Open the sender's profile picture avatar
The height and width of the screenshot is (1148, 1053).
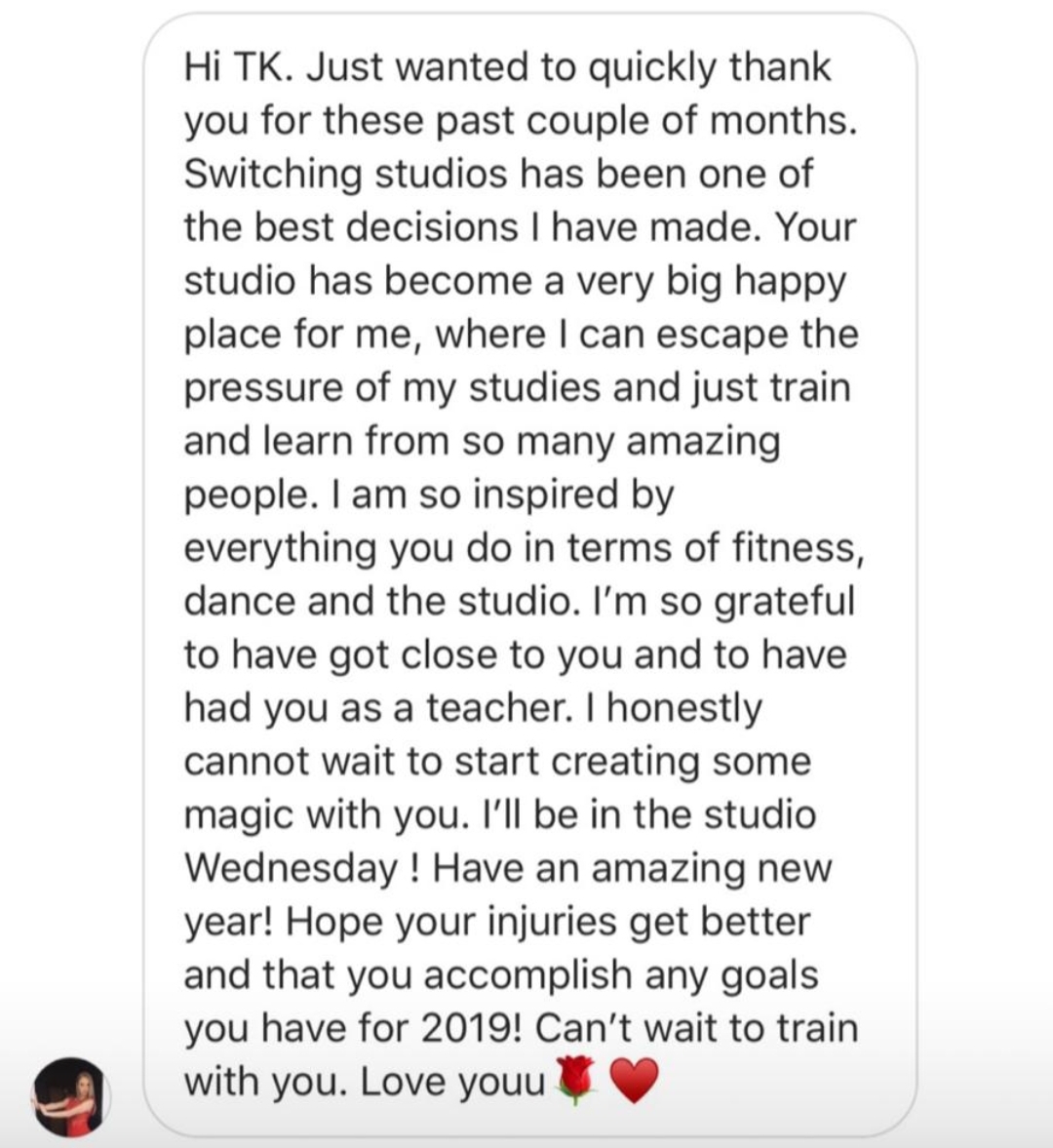(70, 1096)
